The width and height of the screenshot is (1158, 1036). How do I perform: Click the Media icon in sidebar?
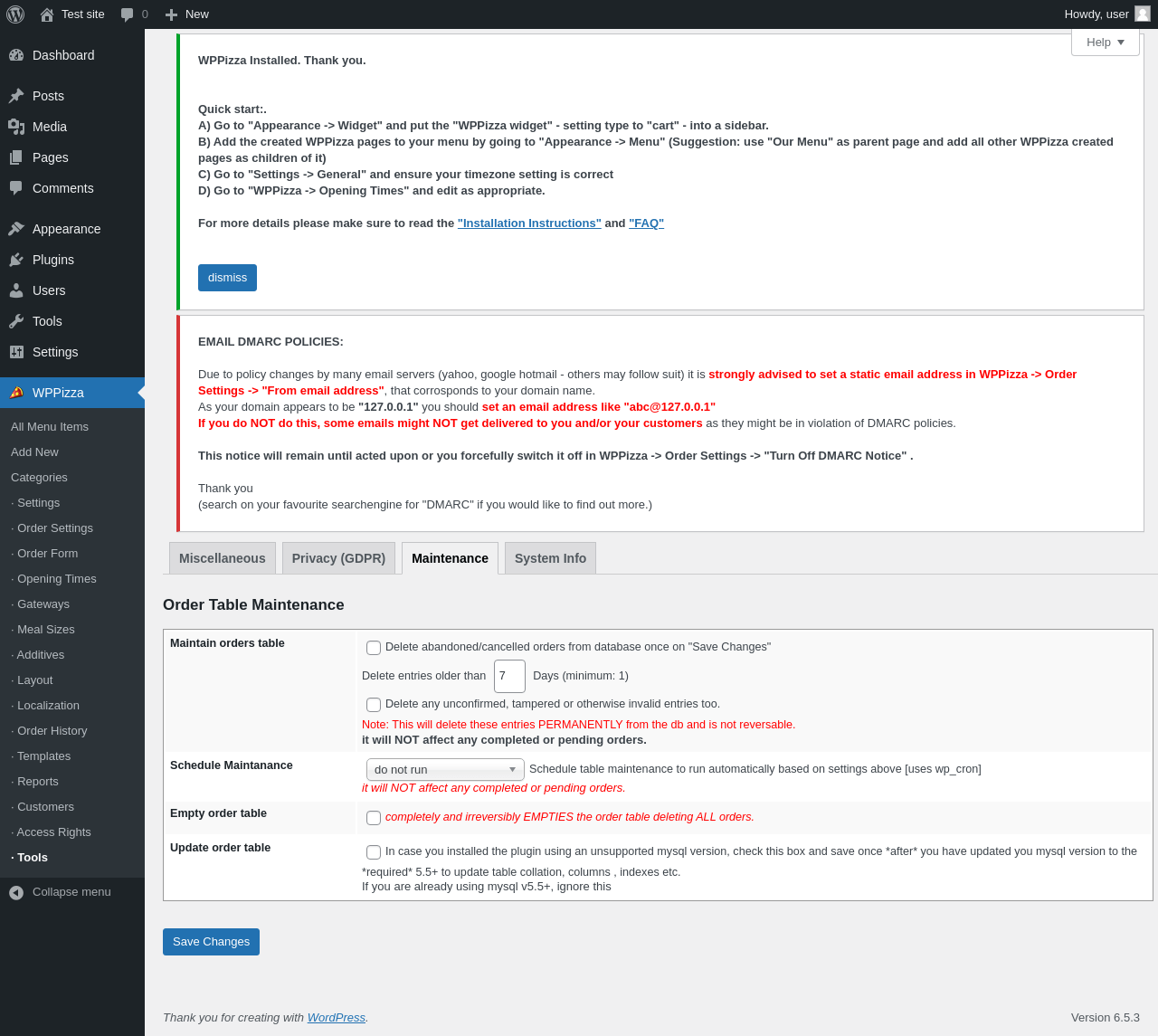coord(16,127)
